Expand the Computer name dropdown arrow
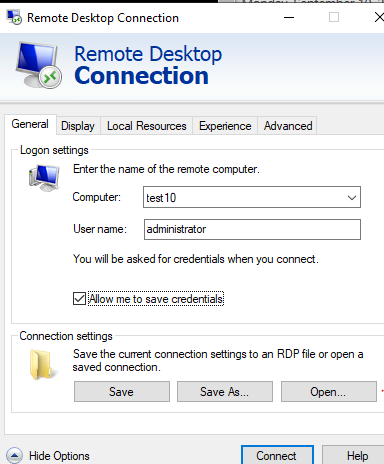Viewport: 384px width, 464px height. pos(352,197)
